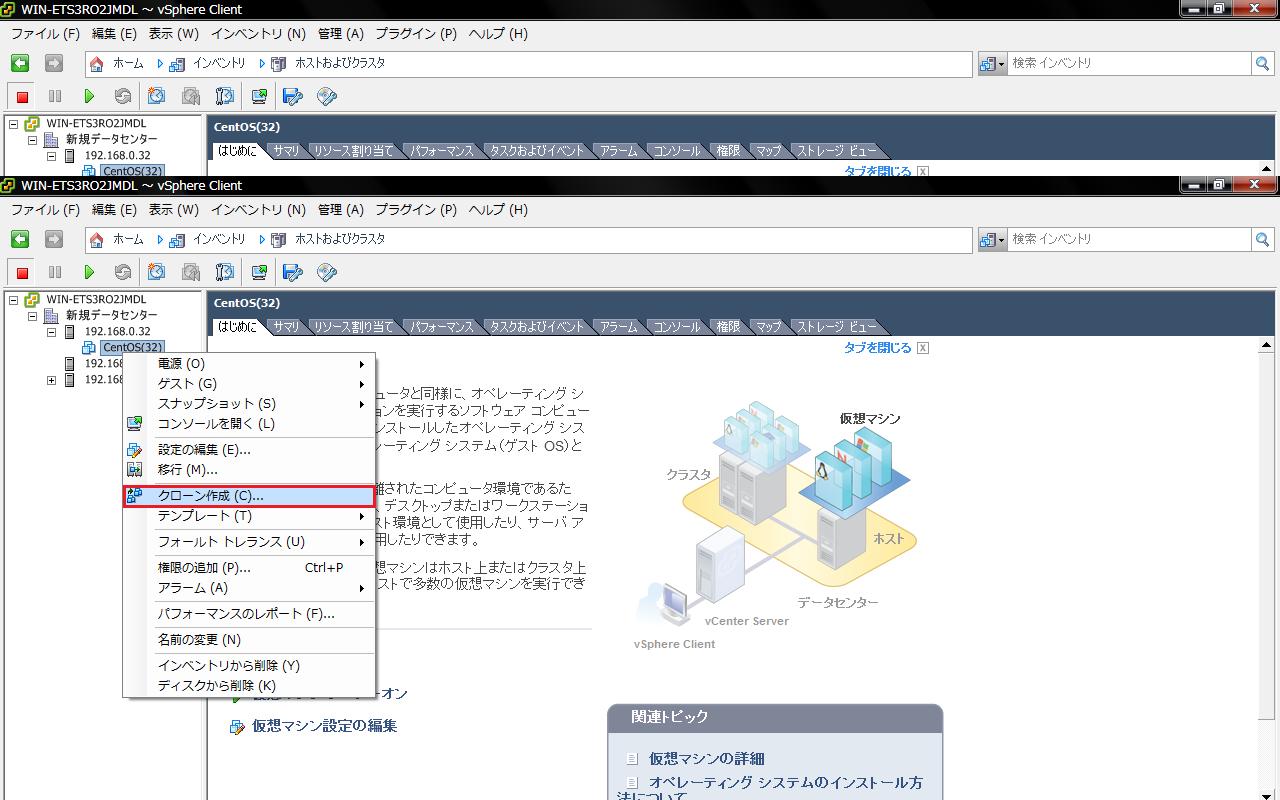The height and width of the screenshot is (800, 1280).
Task: Open インベントリ (N) menu in front window
Action: point(258,210)
